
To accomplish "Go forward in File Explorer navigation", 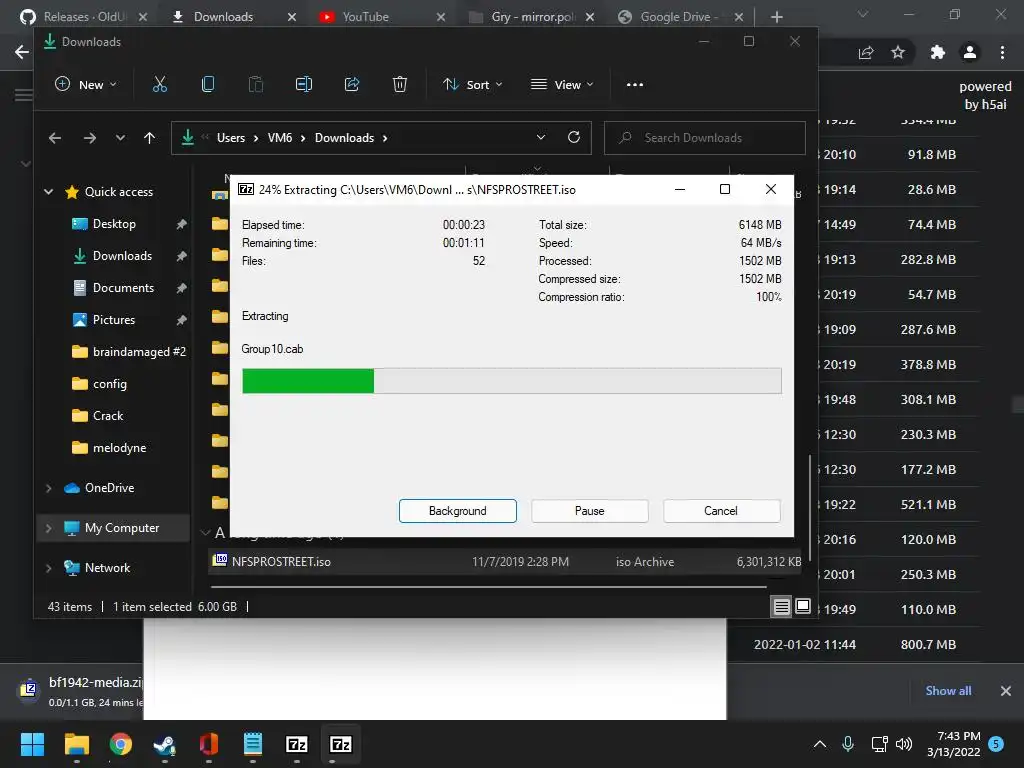I will (x=89, y=138).
